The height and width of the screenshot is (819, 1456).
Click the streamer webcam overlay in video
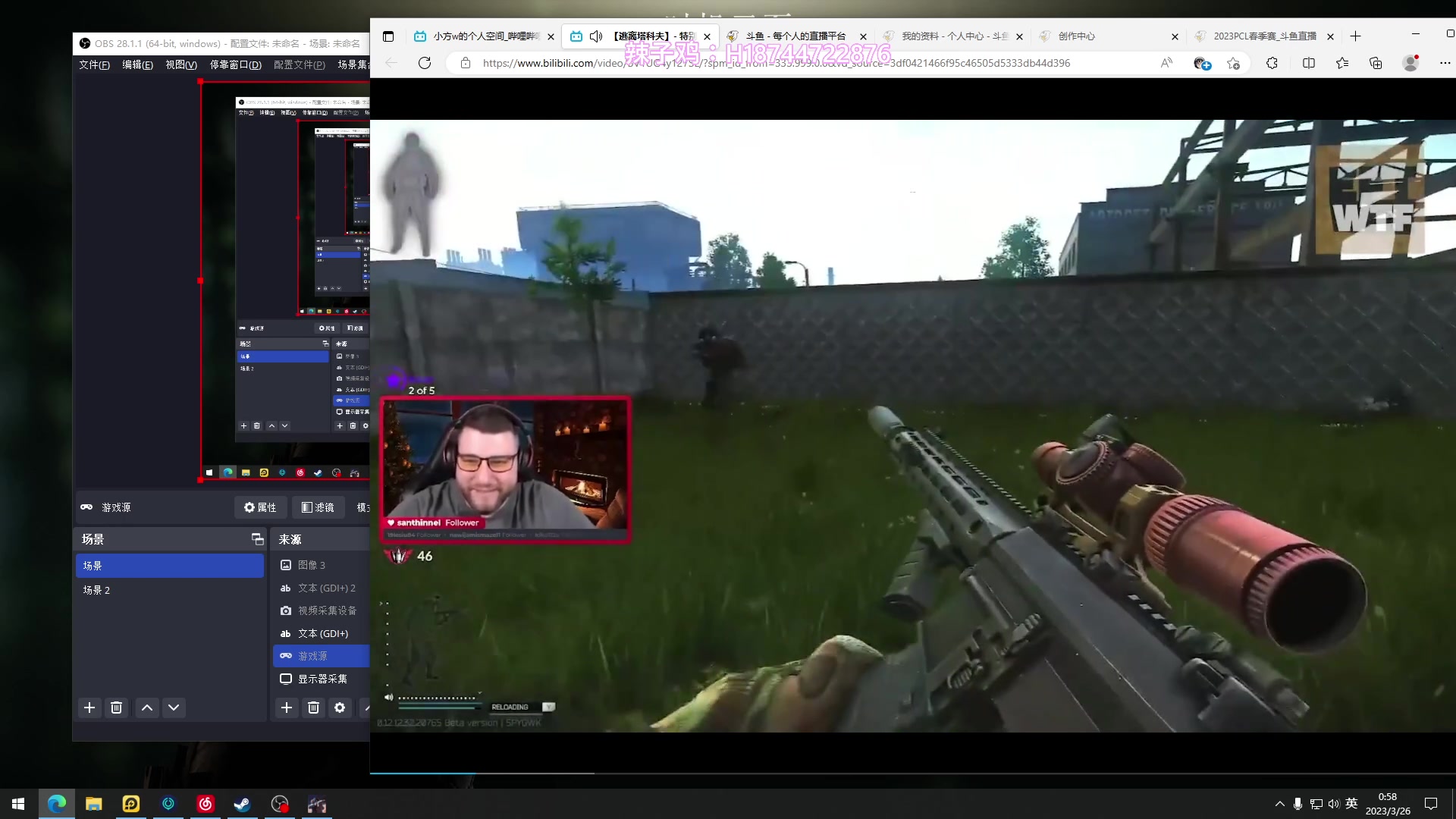pos(505,469)
